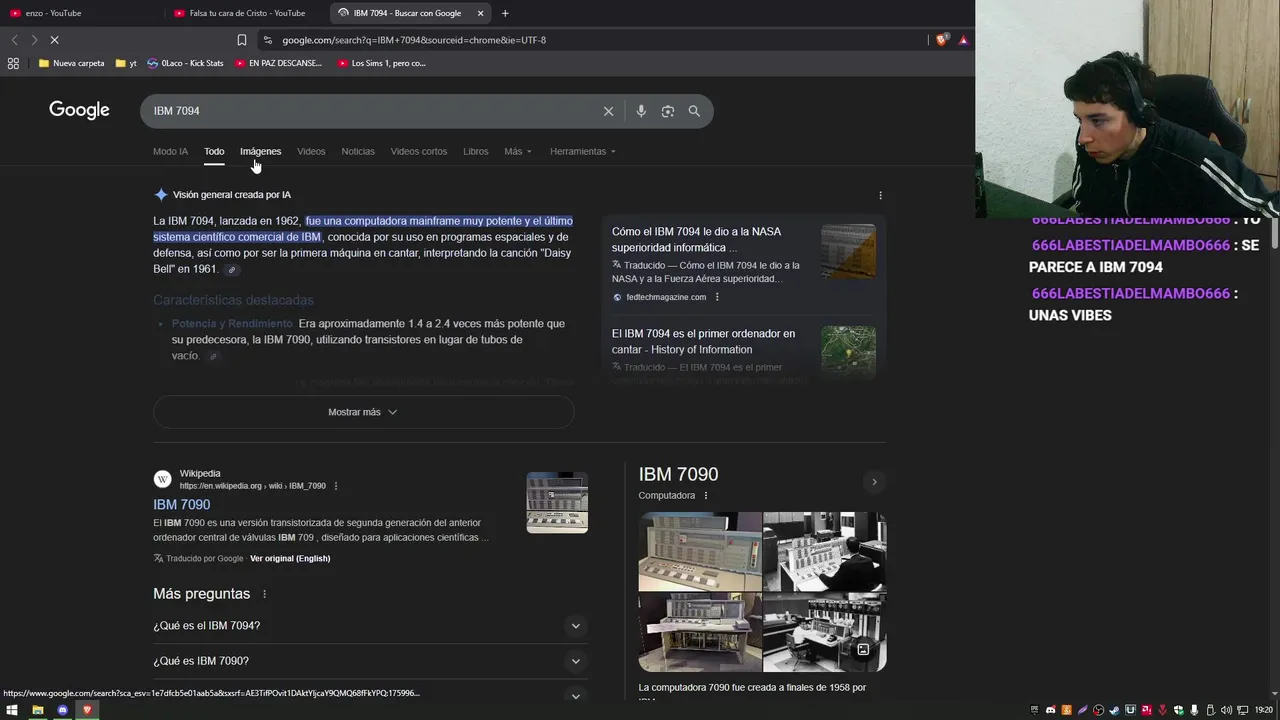The width and height of the screenshot is (1280, 720).
Task: Clear the search box with the X icon
Action: (x=608, y=111)
